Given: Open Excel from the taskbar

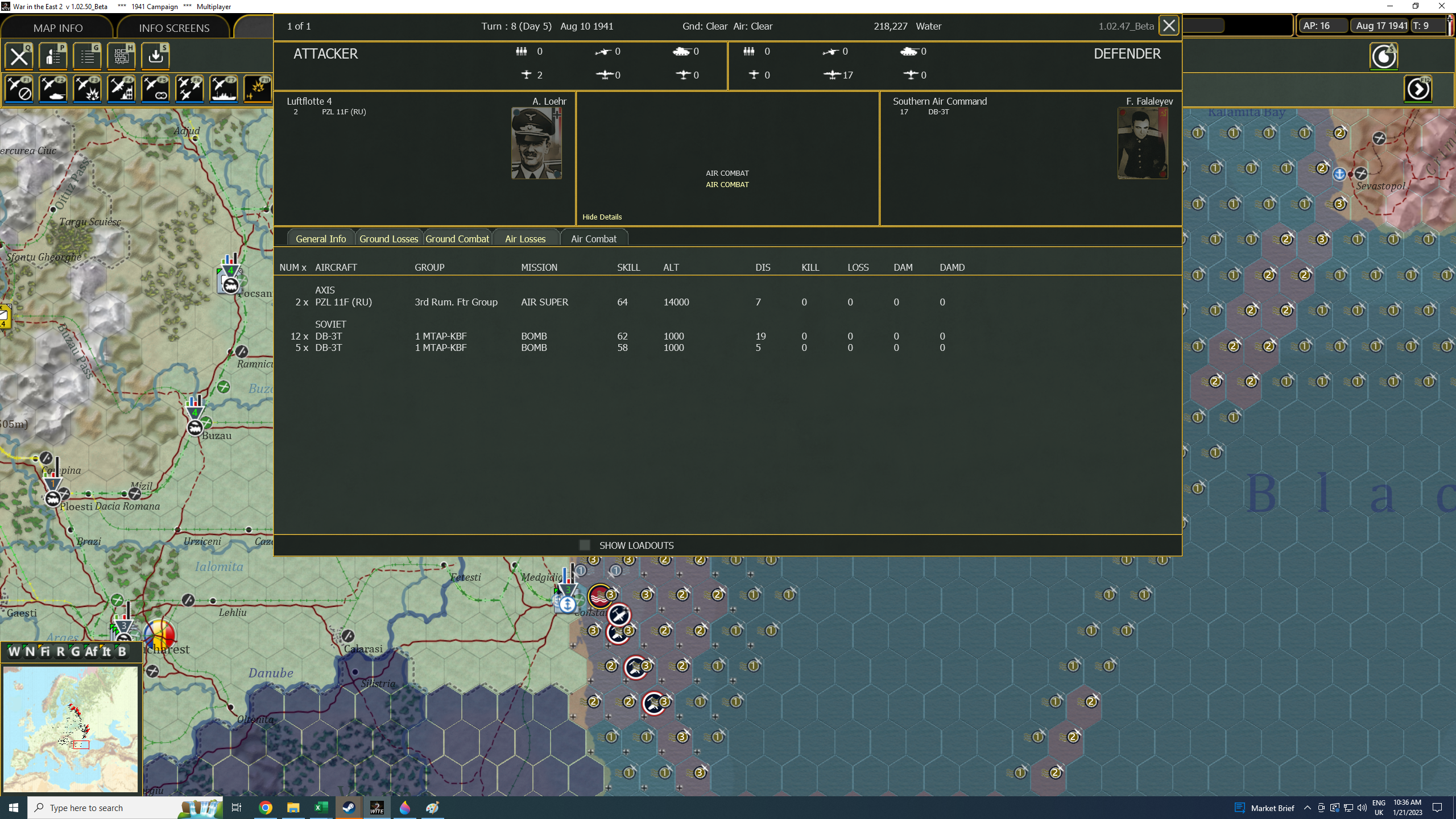Looking at the screenshot, I should pyautogui.click(x=321, y=808).
